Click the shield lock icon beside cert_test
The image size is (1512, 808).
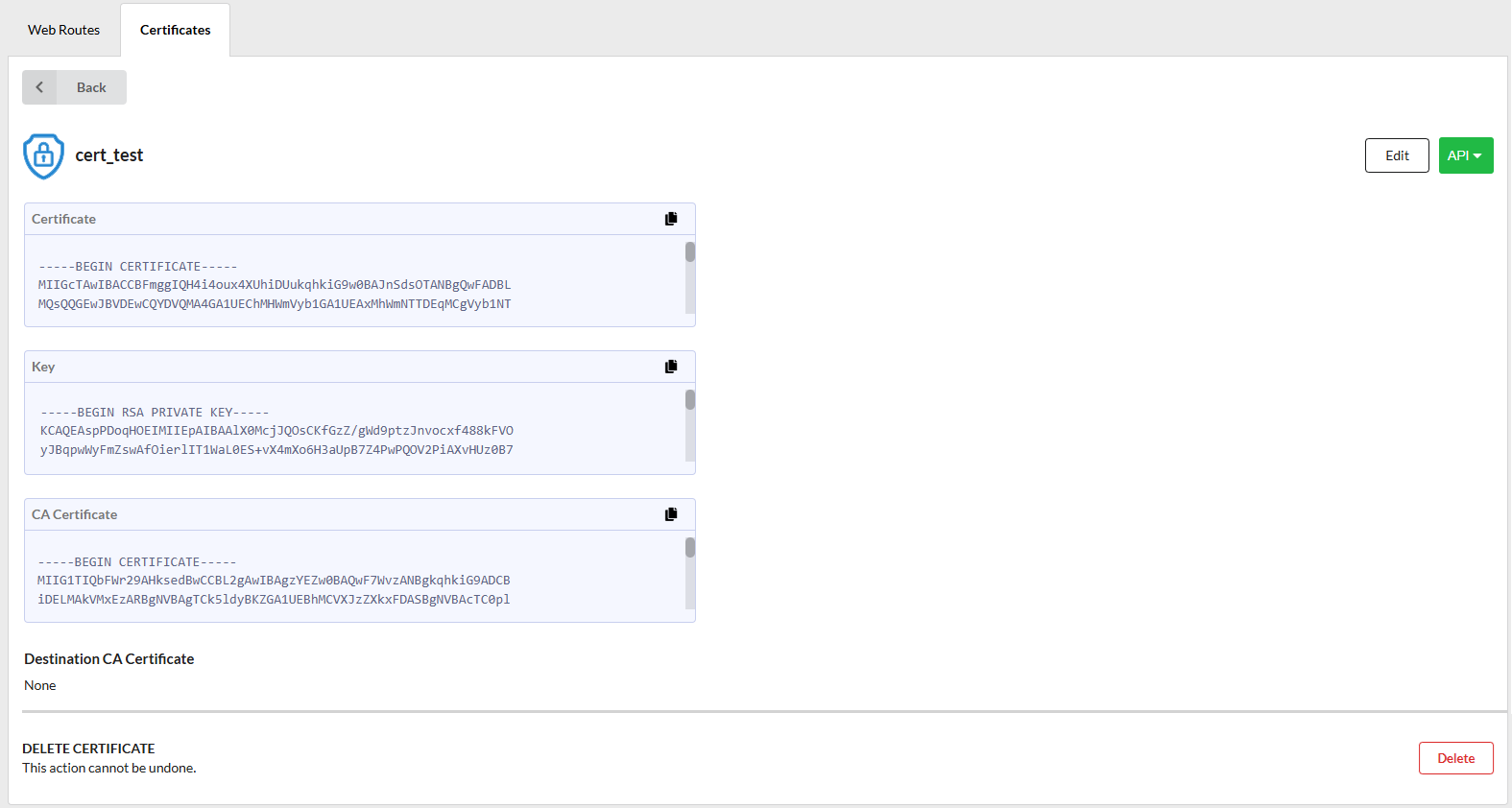[x=43, y=155]
